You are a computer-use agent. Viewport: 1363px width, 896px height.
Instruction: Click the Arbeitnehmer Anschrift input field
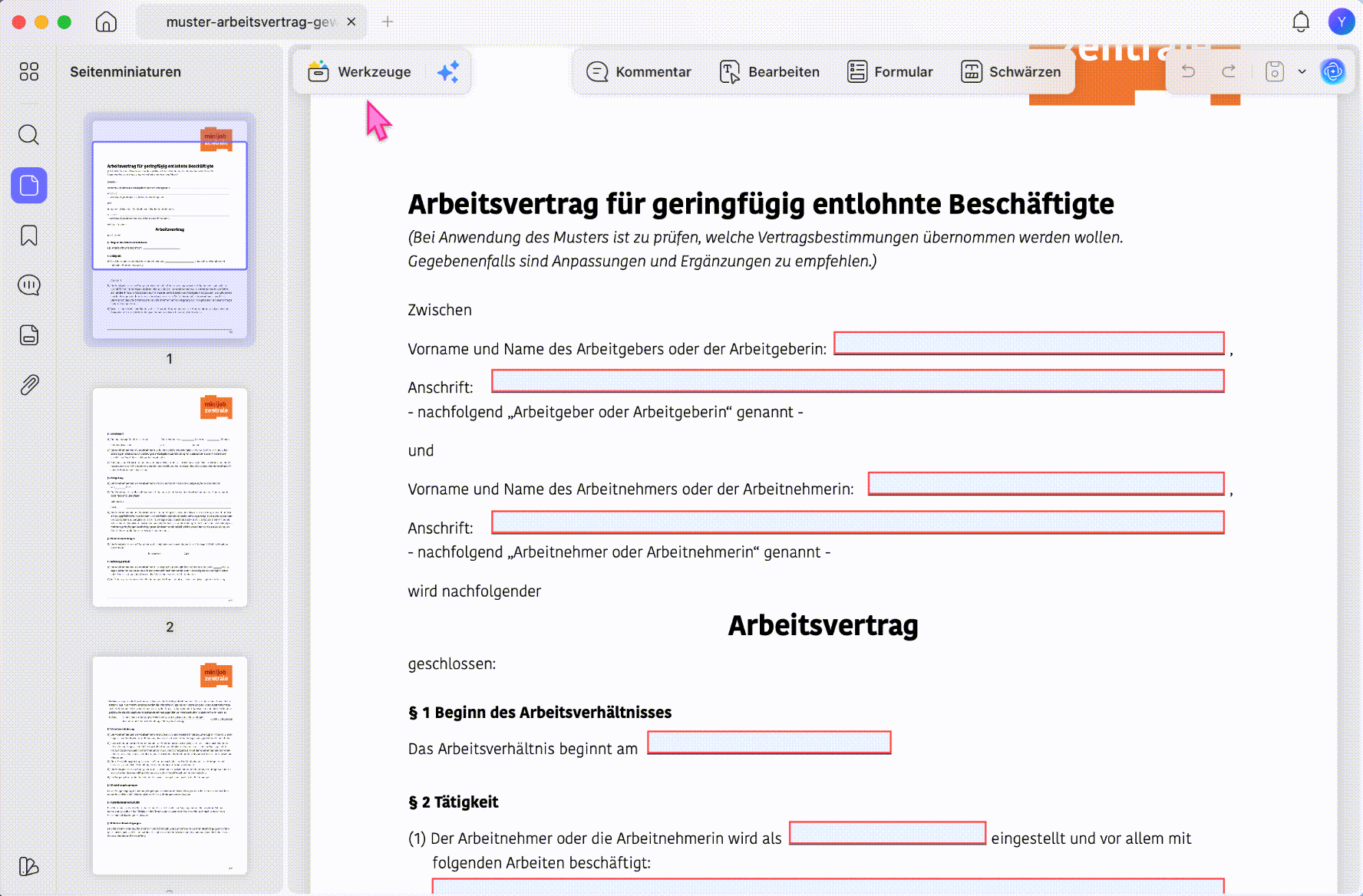tap(858, 522)
